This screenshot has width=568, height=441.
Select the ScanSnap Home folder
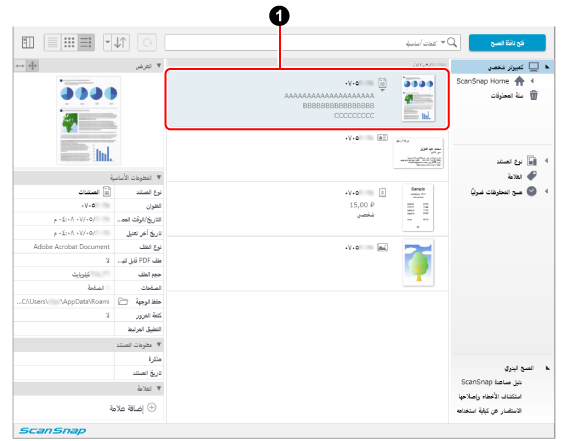(x=483, y=81)
